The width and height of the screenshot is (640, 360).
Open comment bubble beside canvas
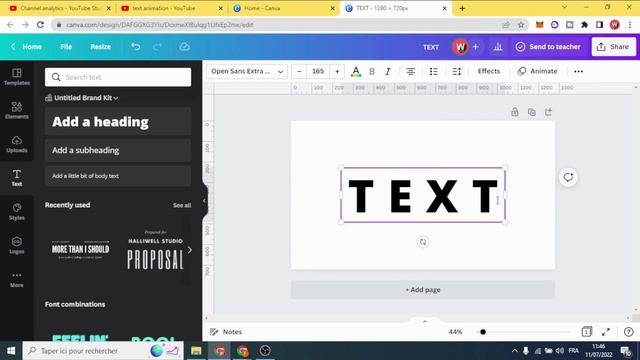[x=568, y=177]
